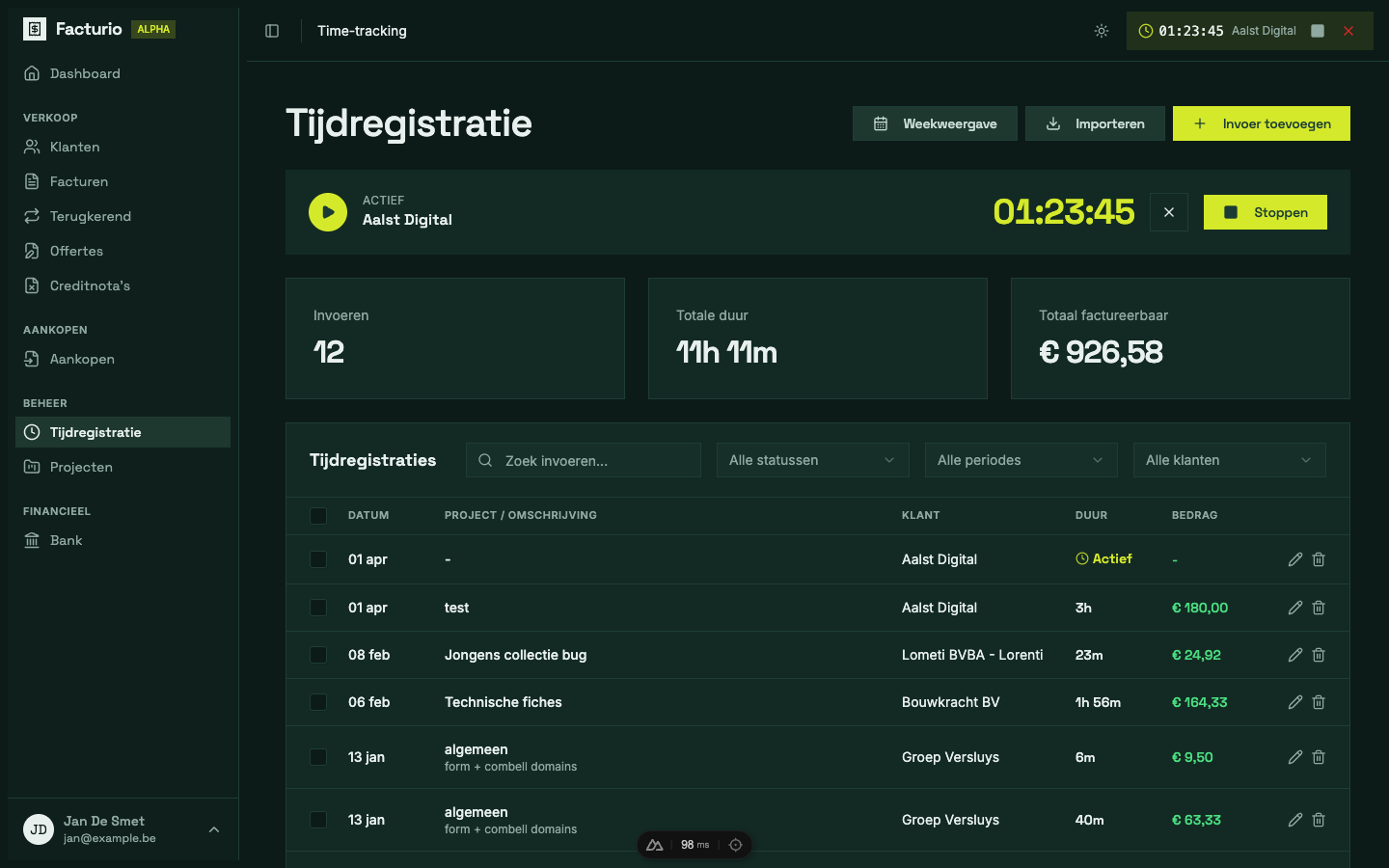Viewport: 1389px width, 868px height.
Task: Go to Dashboard in the sidebar
Action: point(123,73)
